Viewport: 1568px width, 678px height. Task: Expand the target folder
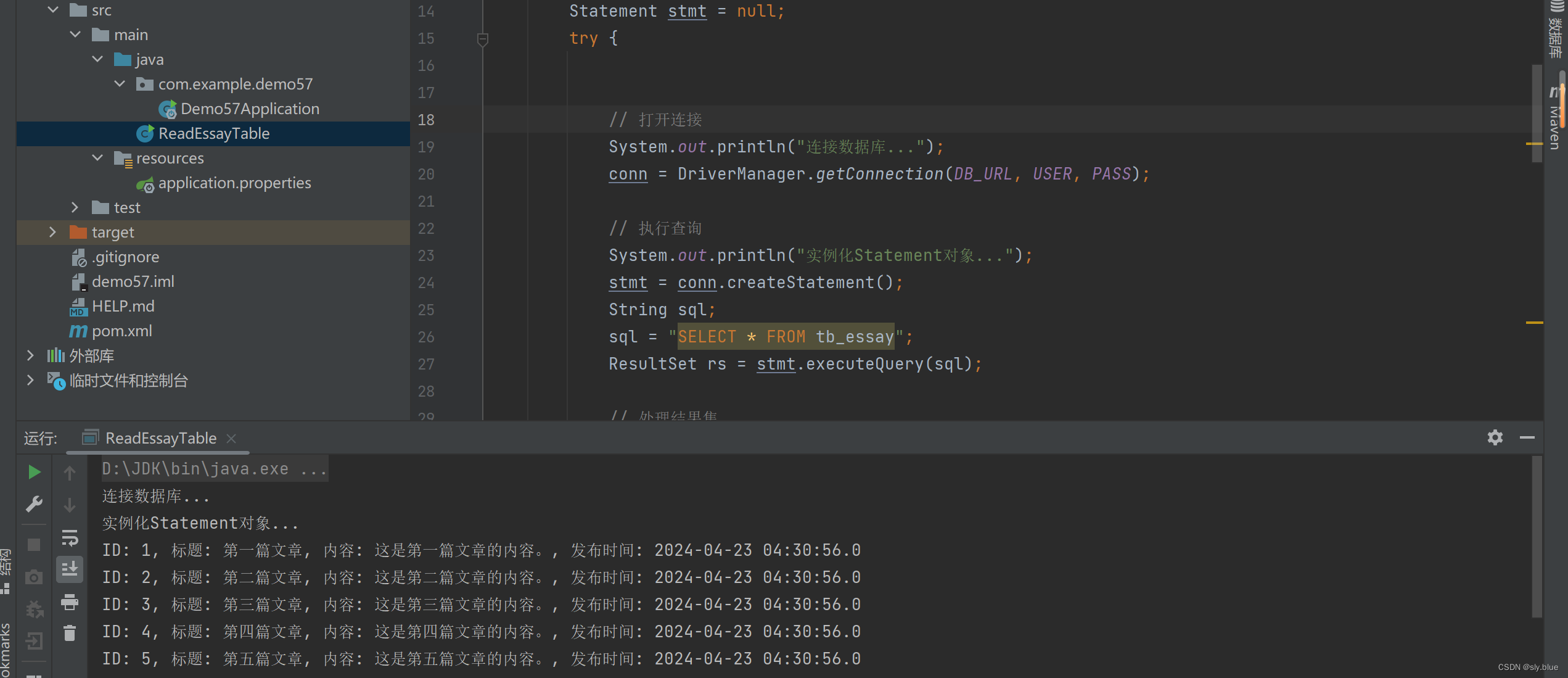click(x=52, y=232)
